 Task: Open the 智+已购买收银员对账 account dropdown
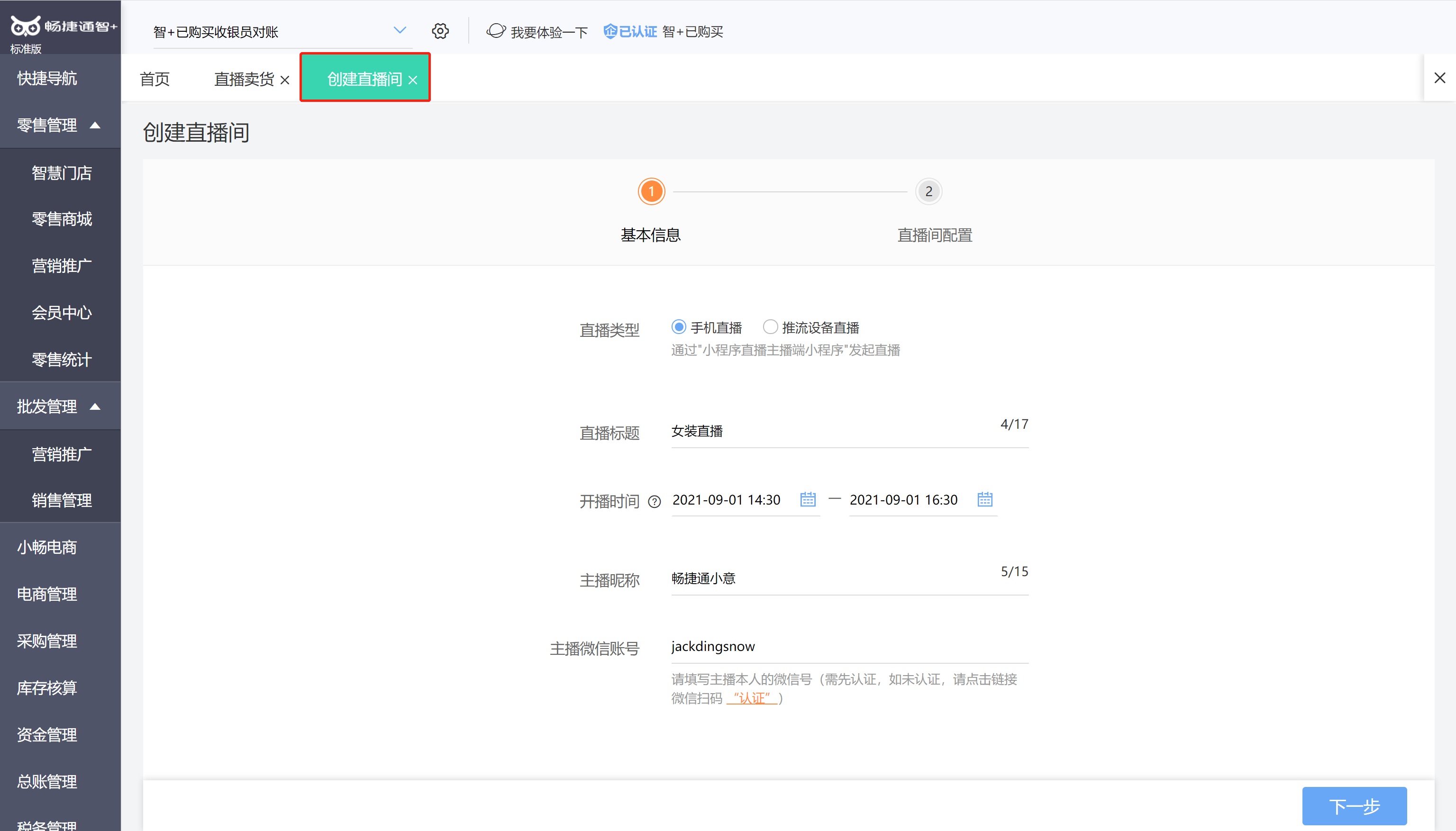399,30
